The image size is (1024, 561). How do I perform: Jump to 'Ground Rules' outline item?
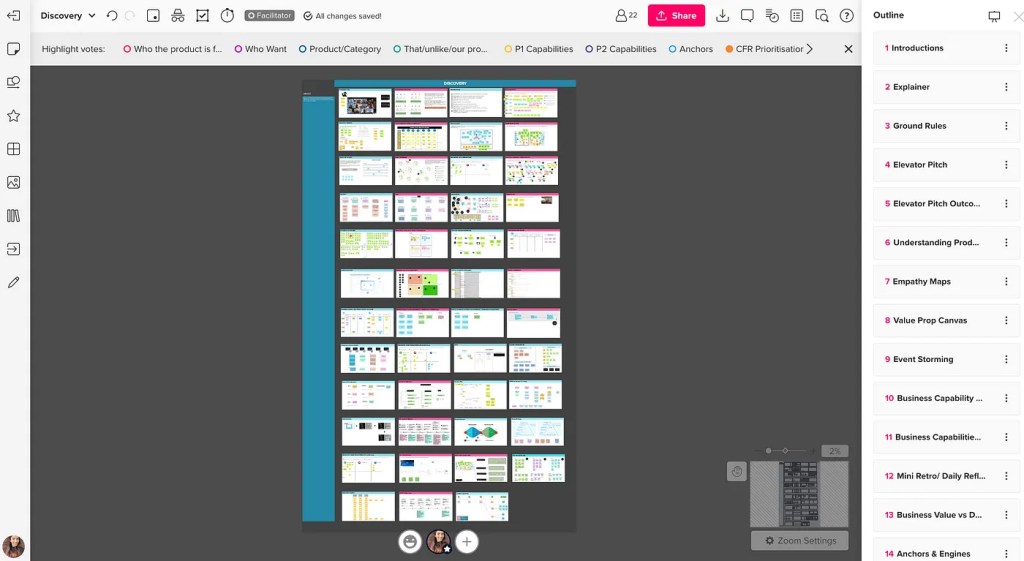coord(919,126)
